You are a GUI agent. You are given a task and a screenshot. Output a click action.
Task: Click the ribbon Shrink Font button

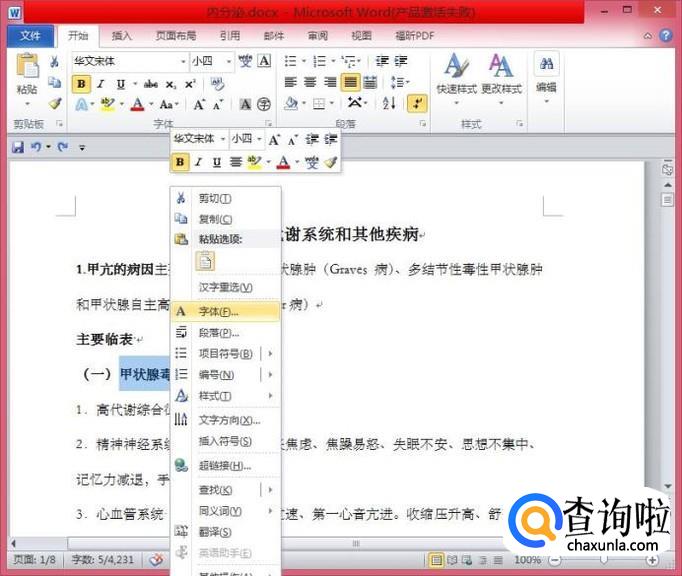pyautogui.click(x=218, y=104)
